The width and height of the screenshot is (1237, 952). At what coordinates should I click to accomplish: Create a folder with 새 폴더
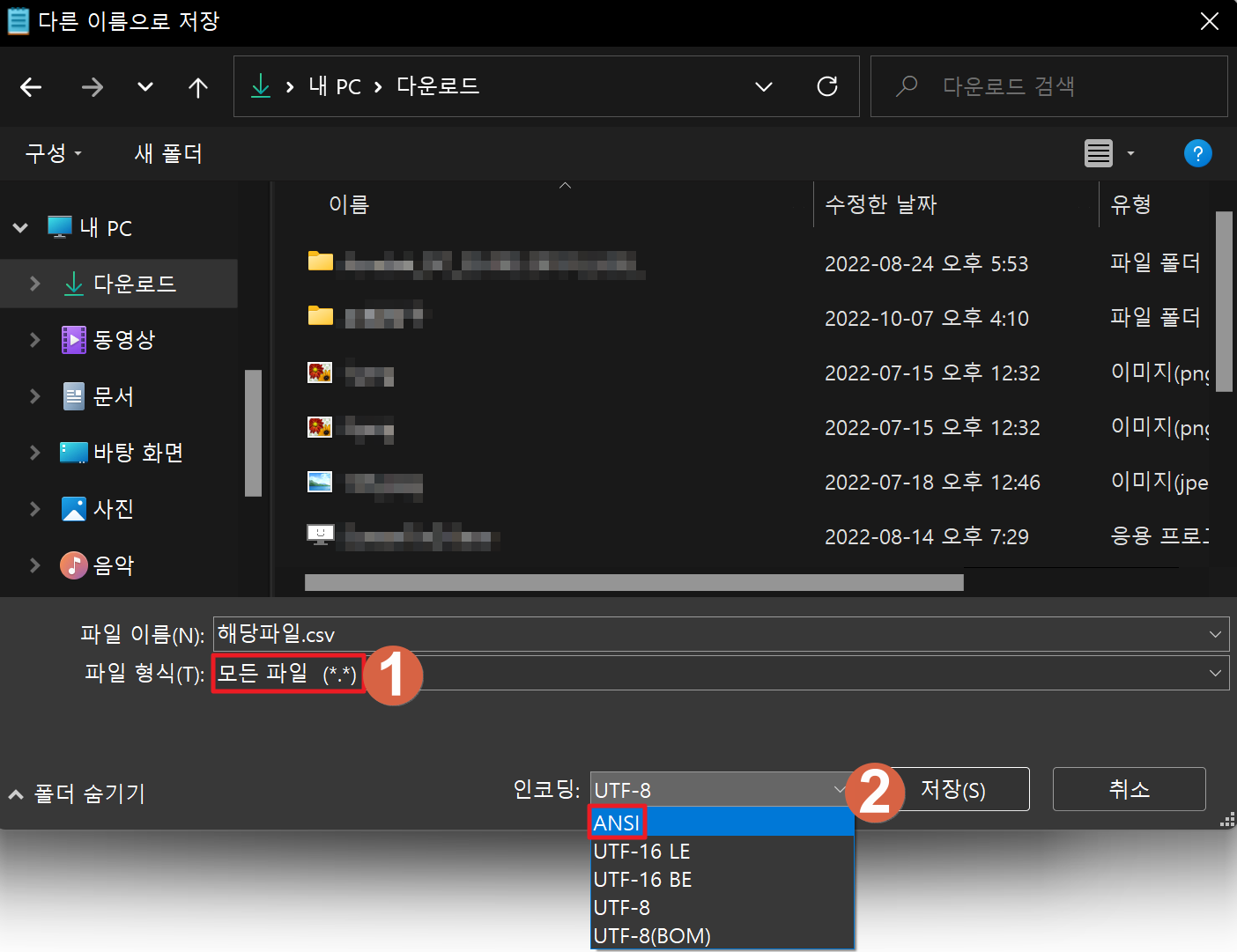click(168, 153)
